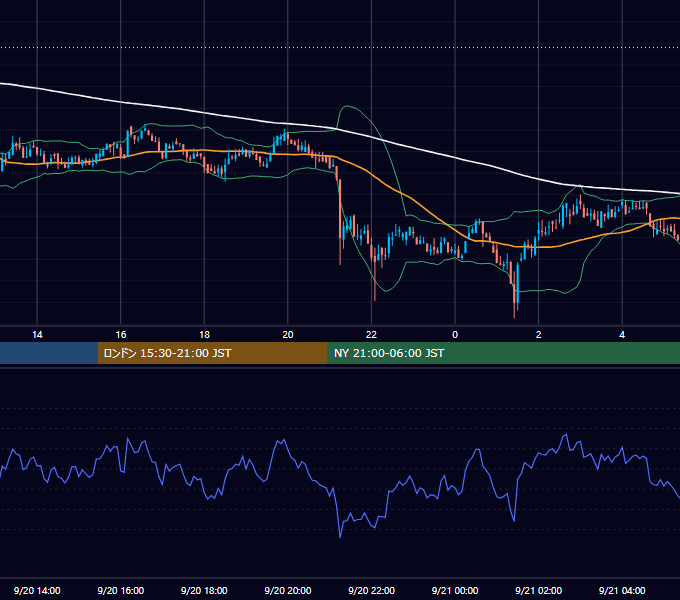Click the hour label 22 on price chart axis
680x600 pixels.
coord(372,335)
